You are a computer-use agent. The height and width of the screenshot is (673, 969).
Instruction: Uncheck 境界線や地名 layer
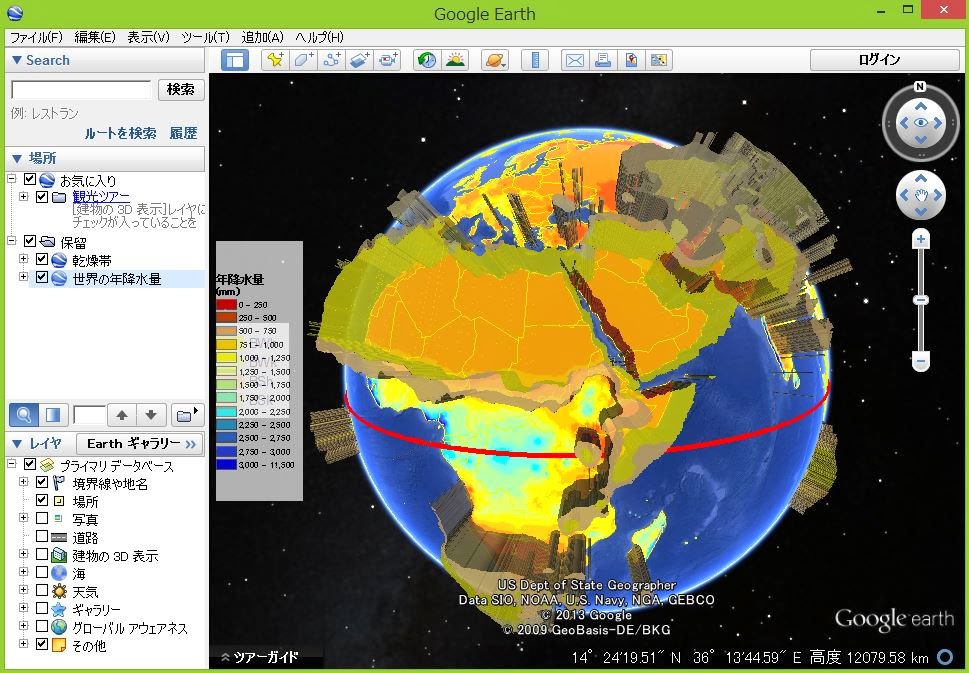pyautogui.click(x=42, y=483)
